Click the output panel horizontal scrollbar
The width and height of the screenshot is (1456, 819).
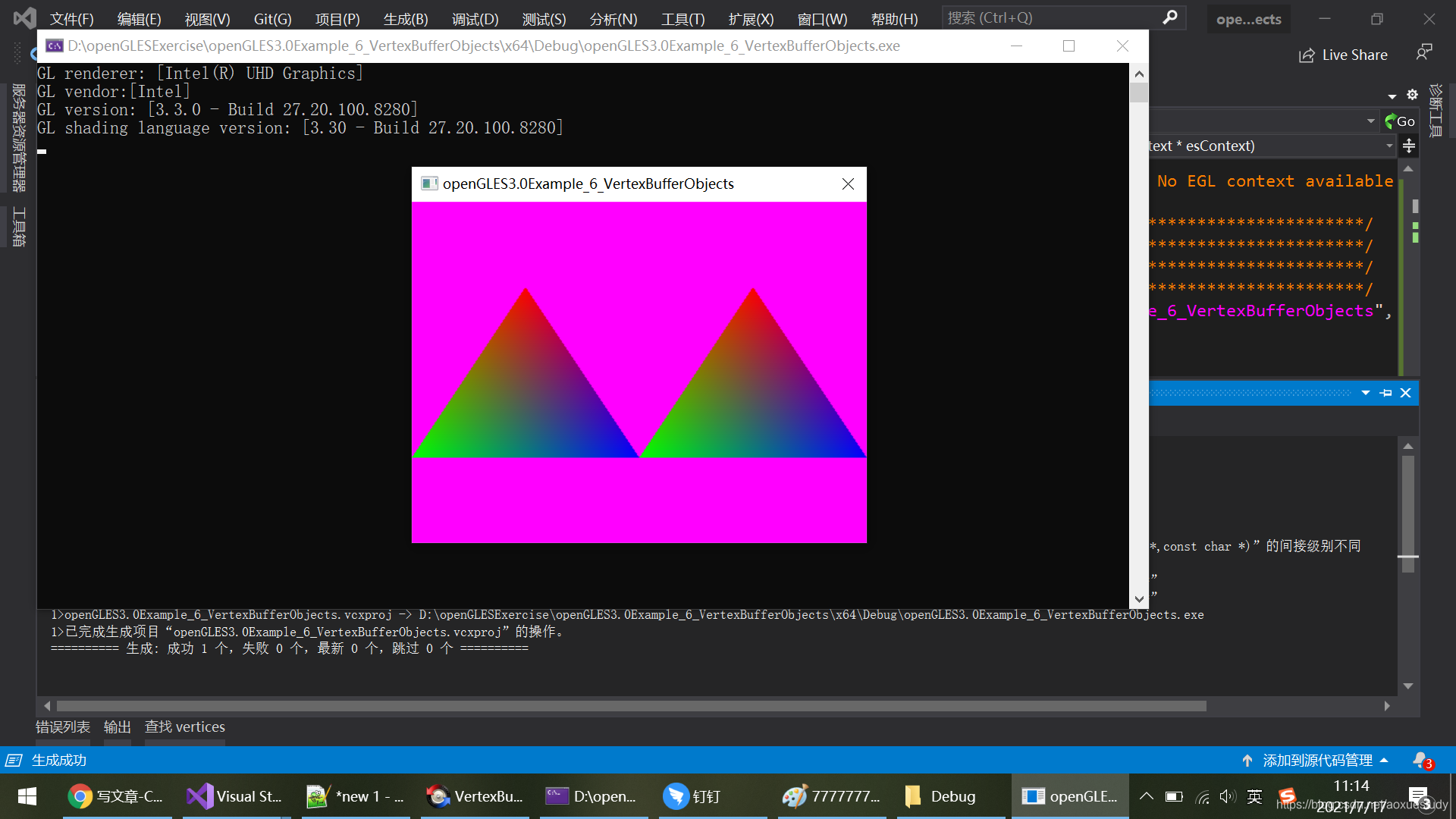pyautogui.click(x=631, y=706)
